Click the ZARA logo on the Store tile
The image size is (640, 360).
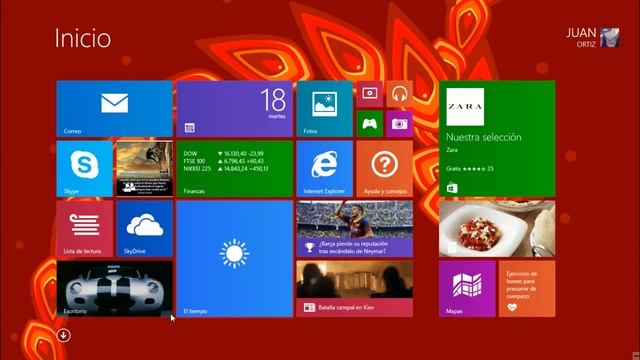(x=465, y=107)
